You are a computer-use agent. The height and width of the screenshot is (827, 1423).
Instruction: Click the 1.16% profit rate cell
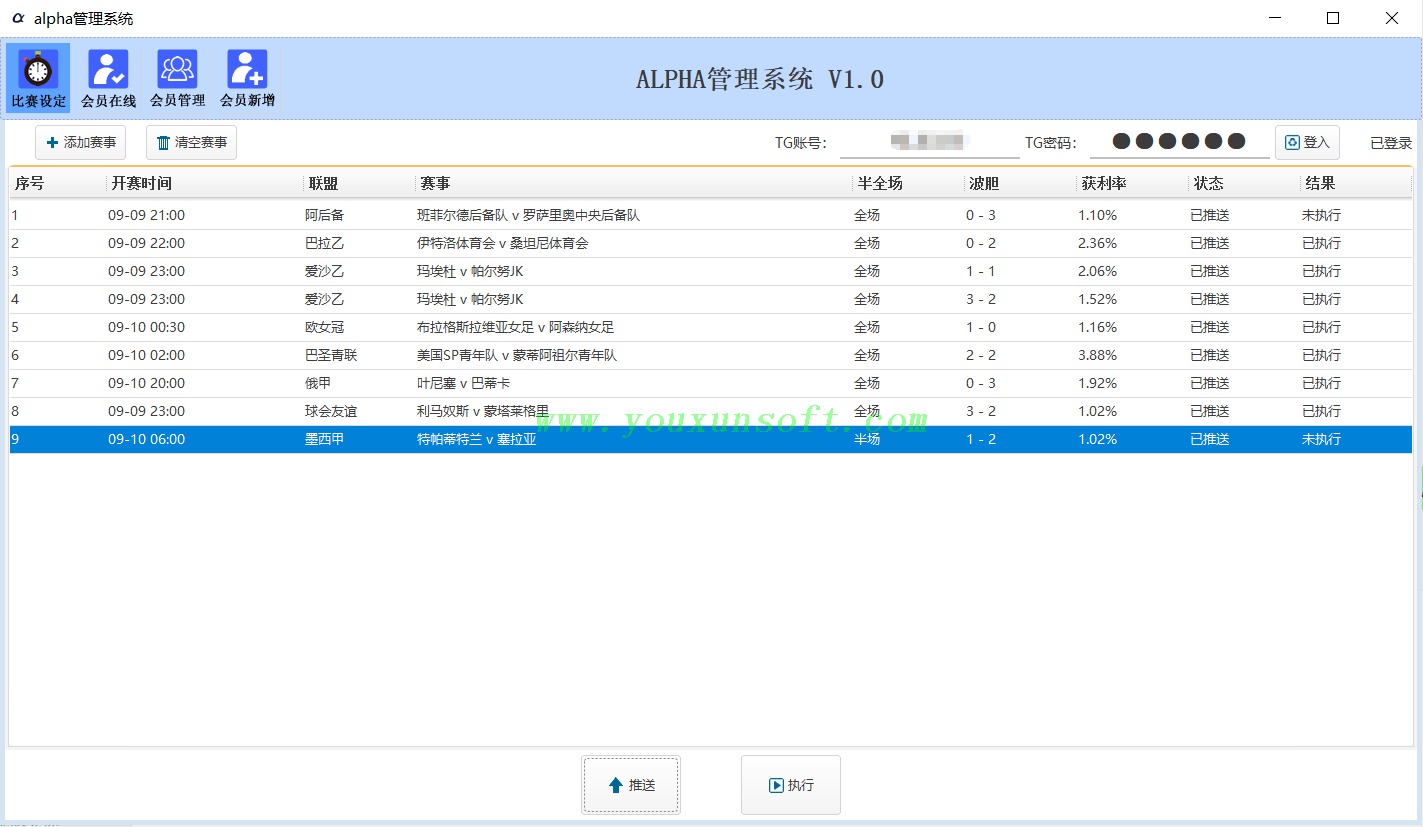click(x=1097, y=327)
